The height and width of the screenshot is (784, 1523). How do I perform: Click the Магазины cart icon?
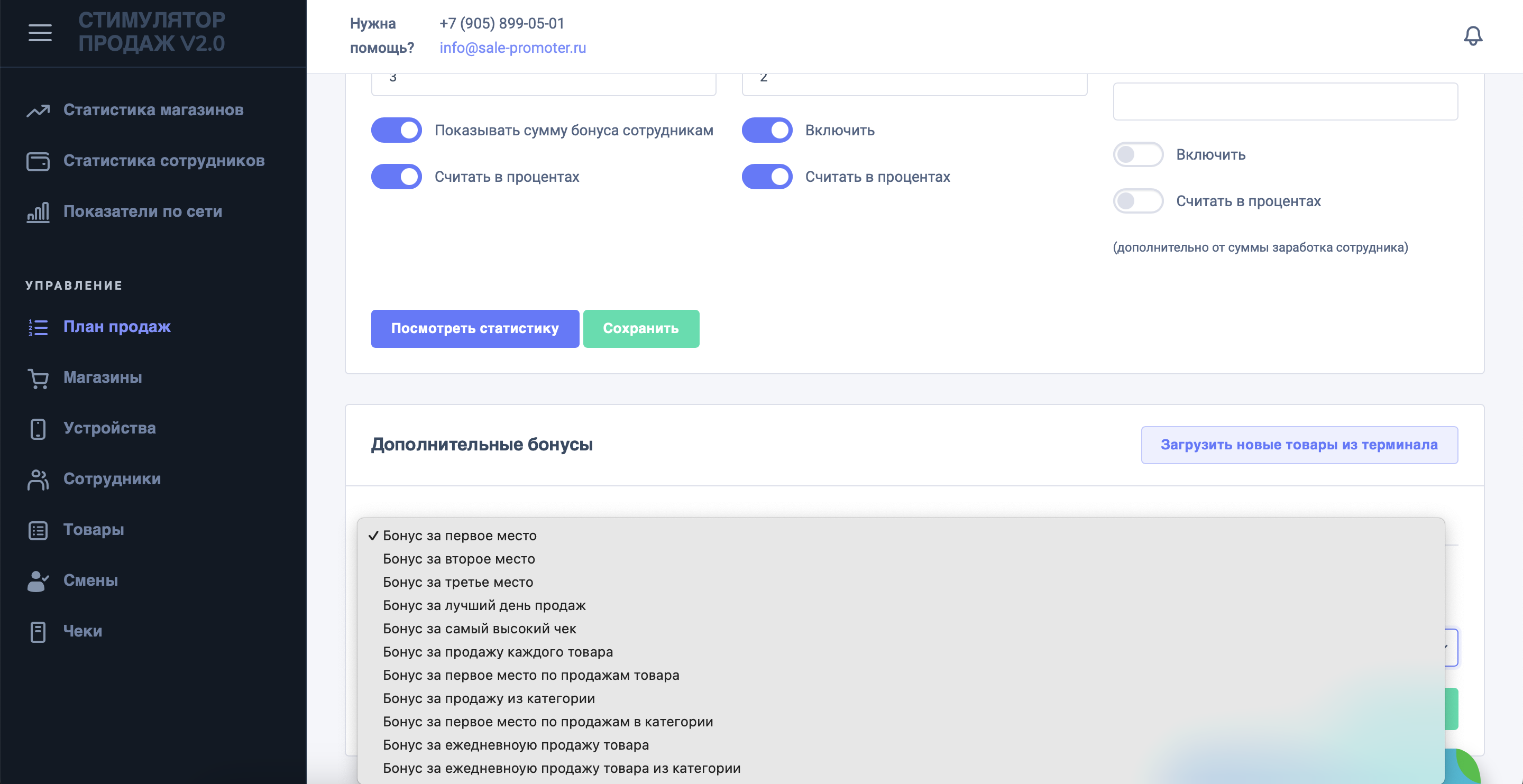38,378
